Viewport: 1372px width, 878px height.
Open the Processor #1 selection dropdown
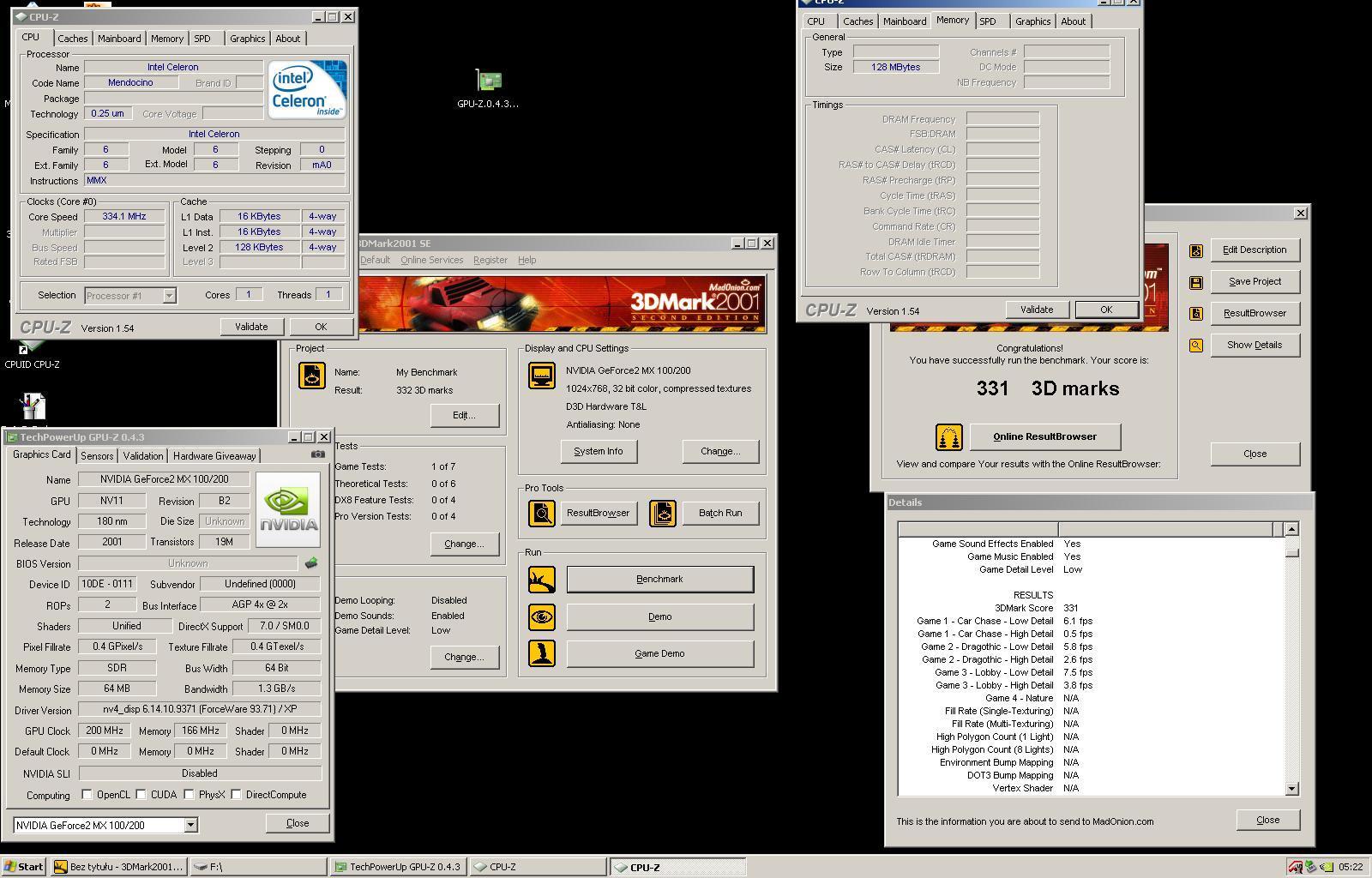coord(169,296)
